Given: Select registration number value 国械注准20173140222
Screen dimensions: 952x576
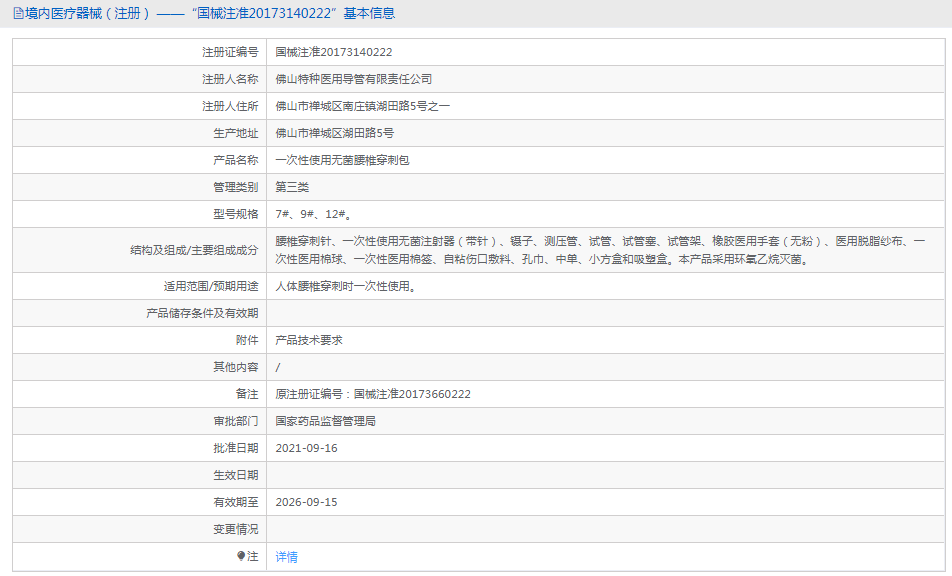Looking at the screenshot, I should pyautogui.click(x=334, y=52).
